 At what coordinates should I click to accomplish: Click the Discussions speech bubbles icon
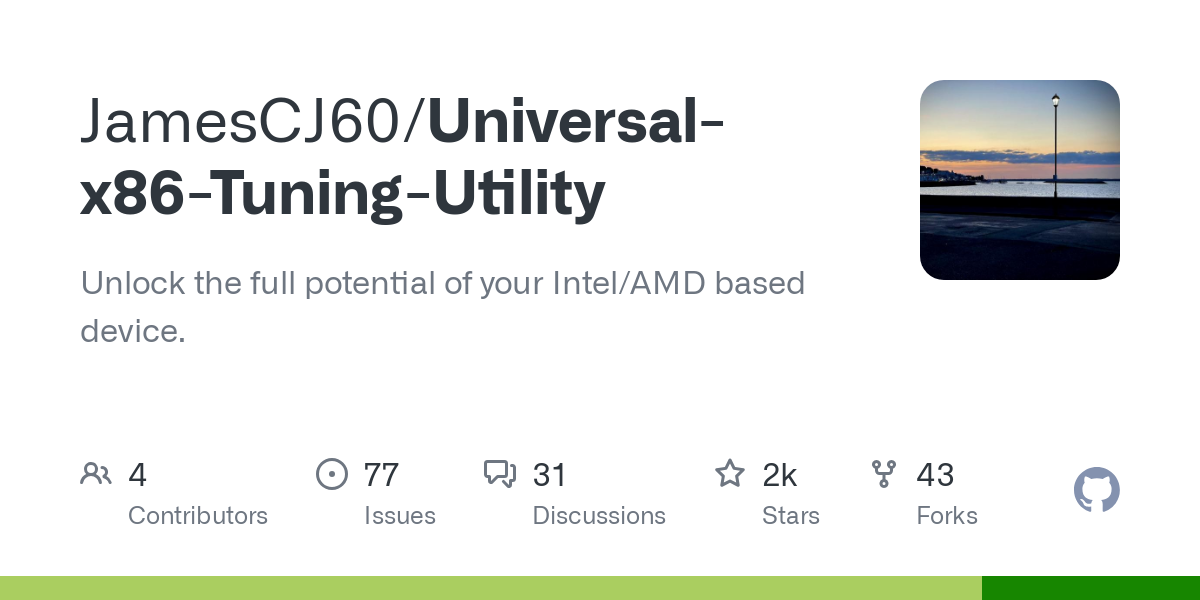click(x=500, y=474)
